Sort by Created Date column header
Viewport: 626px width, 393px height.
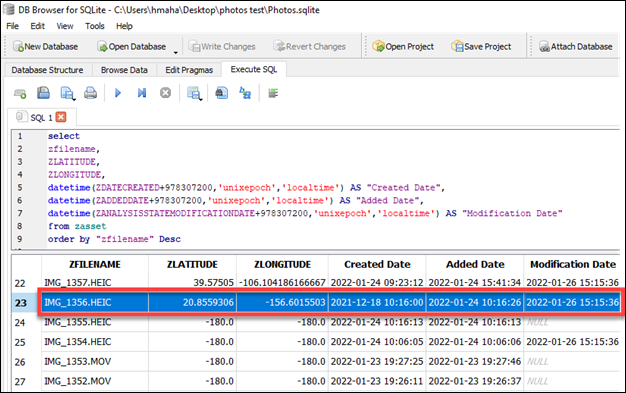377,264
